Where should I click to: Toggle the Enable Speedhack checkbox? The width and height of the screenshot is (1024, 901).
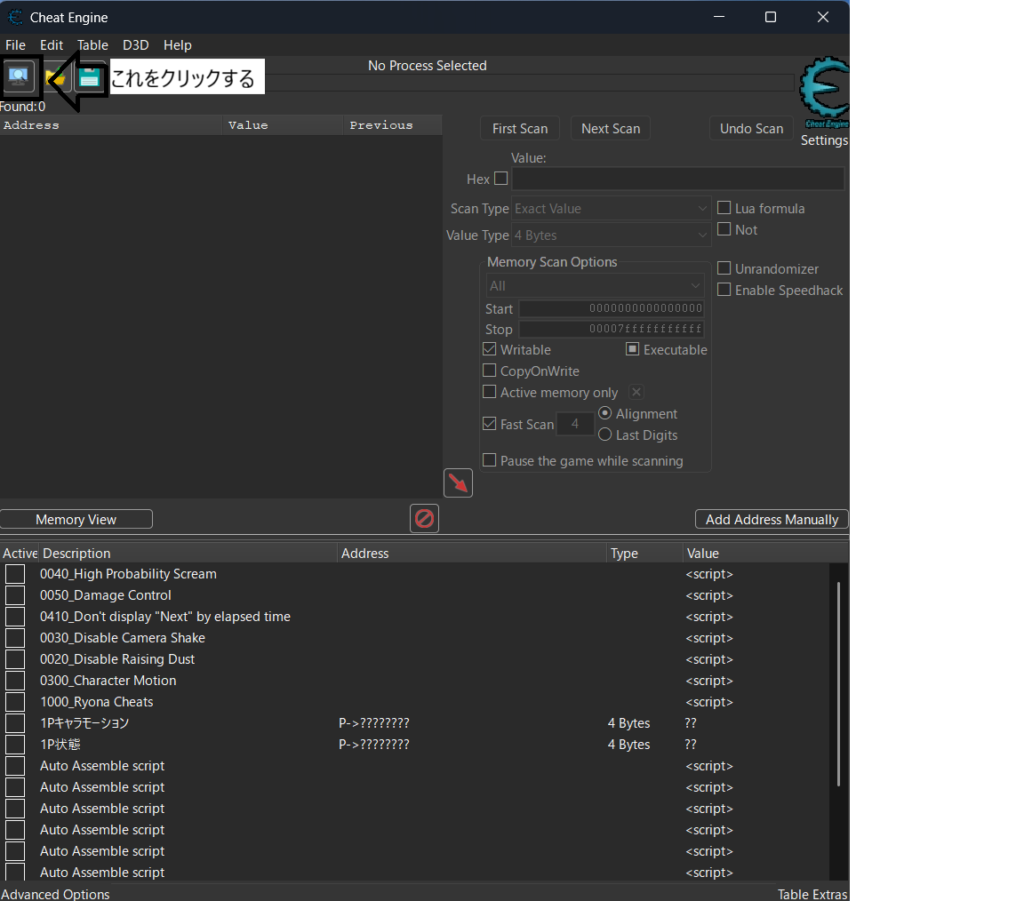pyautogui.click(x=724, y=290)
